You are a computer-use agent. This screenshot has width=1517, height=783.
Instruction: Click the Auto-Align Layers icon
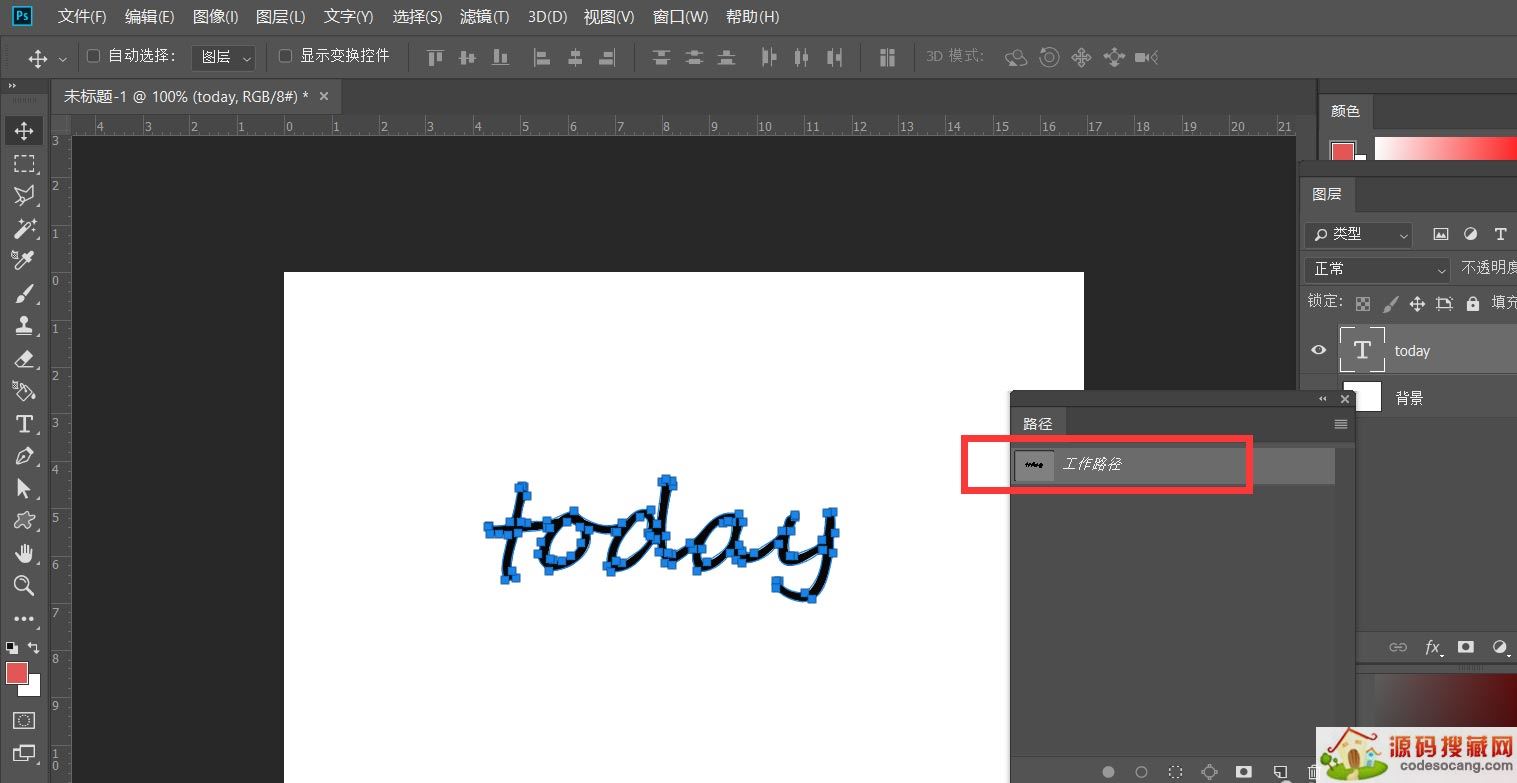[887, 58]
